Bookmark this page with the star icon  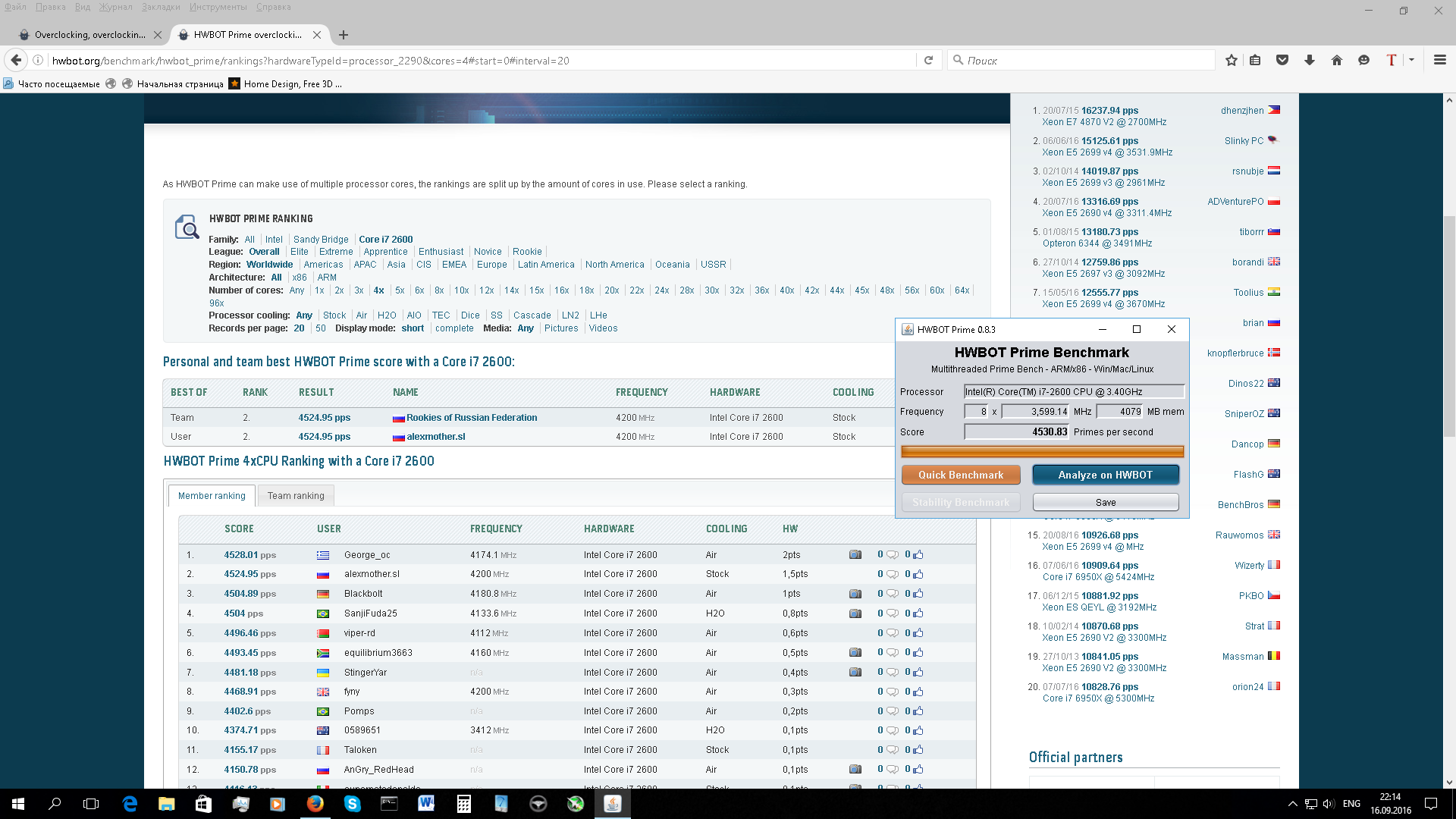point(1232,61)
